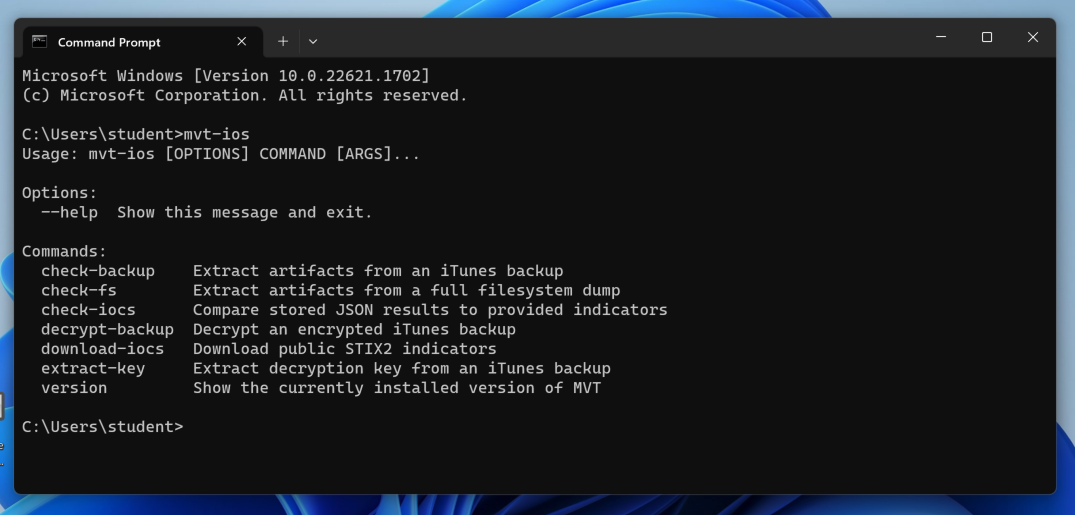Image resolution: width=1075 pixels, height=515 pixels.
Task: Click the check-fs command name
Action: [79, 291]
